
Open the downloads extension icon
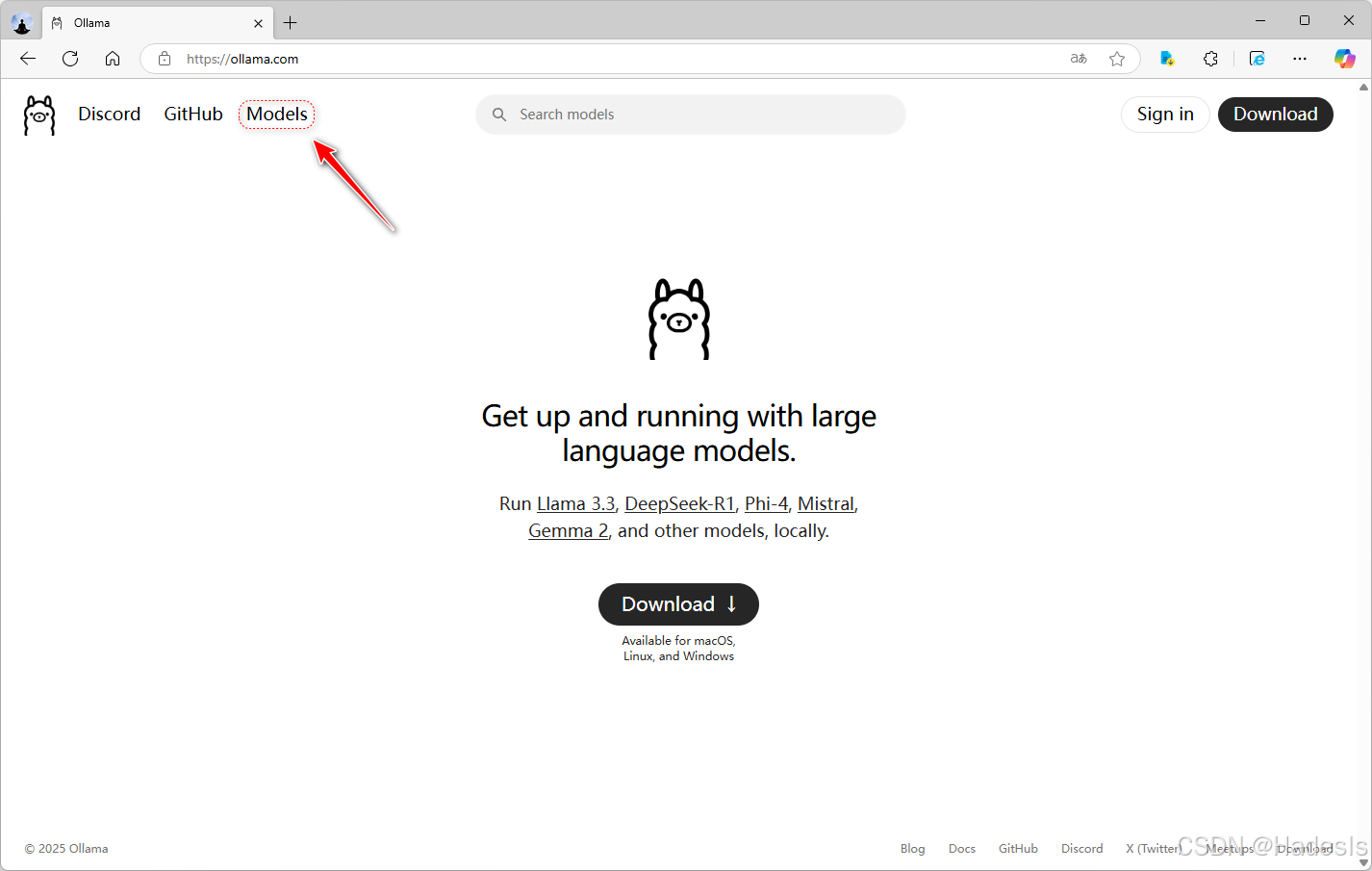click(x=1167, y=59)
